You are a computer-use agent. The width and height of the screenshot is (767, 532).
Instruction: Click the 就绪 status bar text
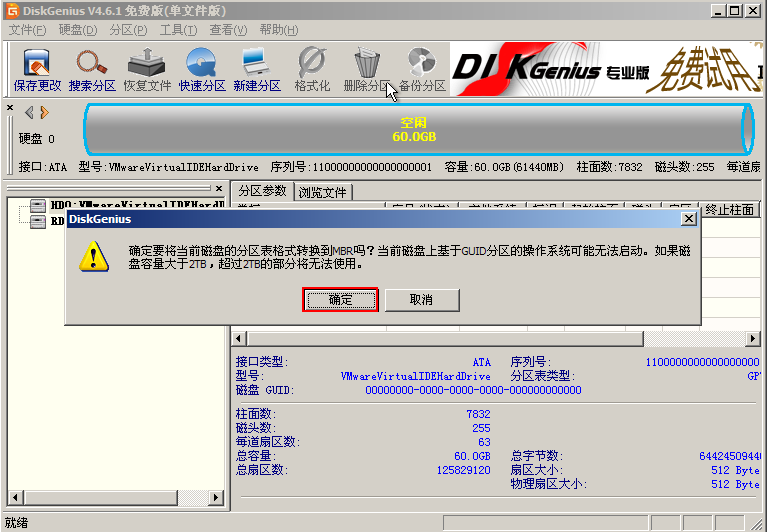(17, 523)
